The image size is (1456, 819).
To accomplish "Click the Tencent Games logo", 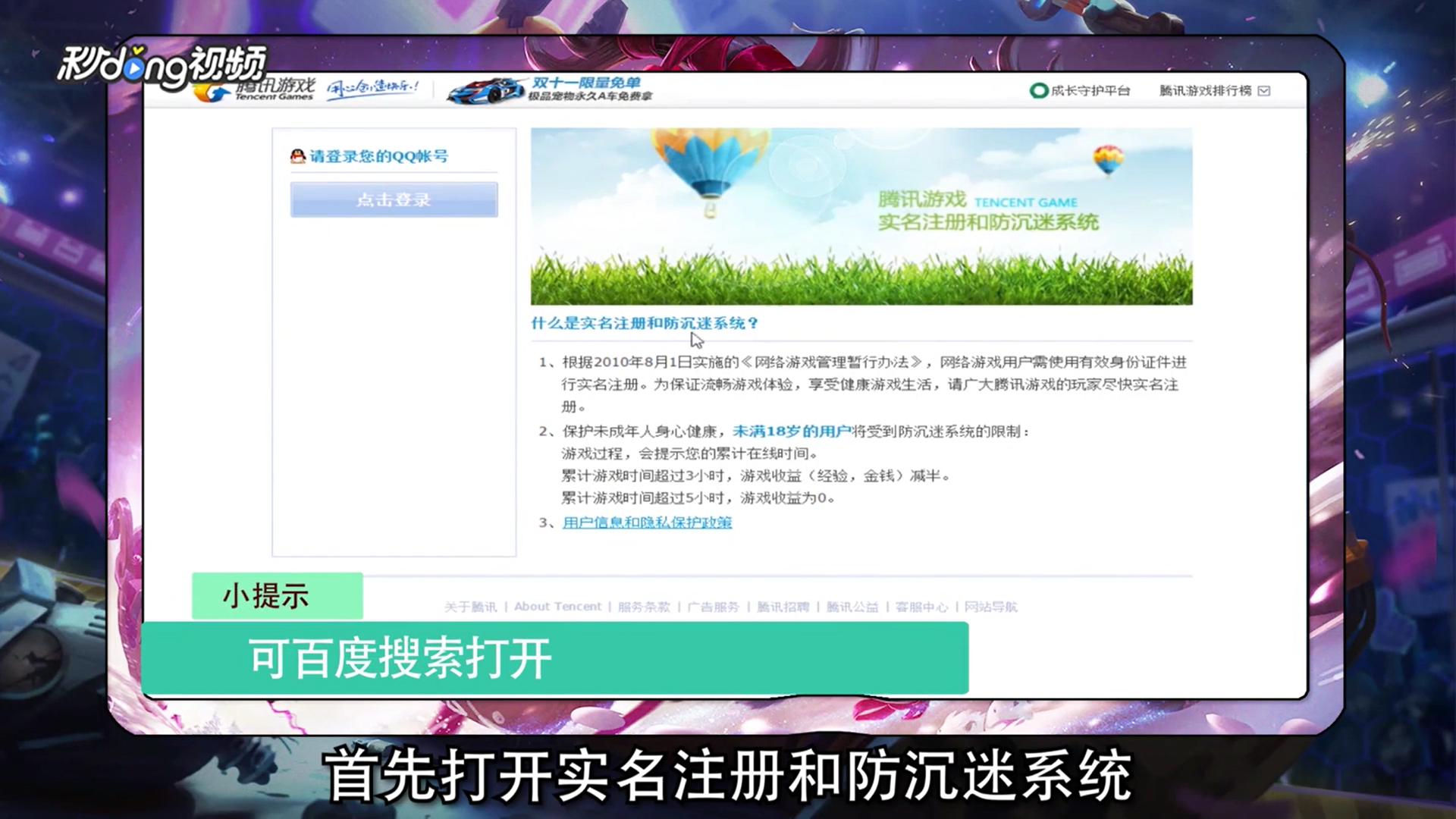I will pyautogui.click(x=254, y=89).
